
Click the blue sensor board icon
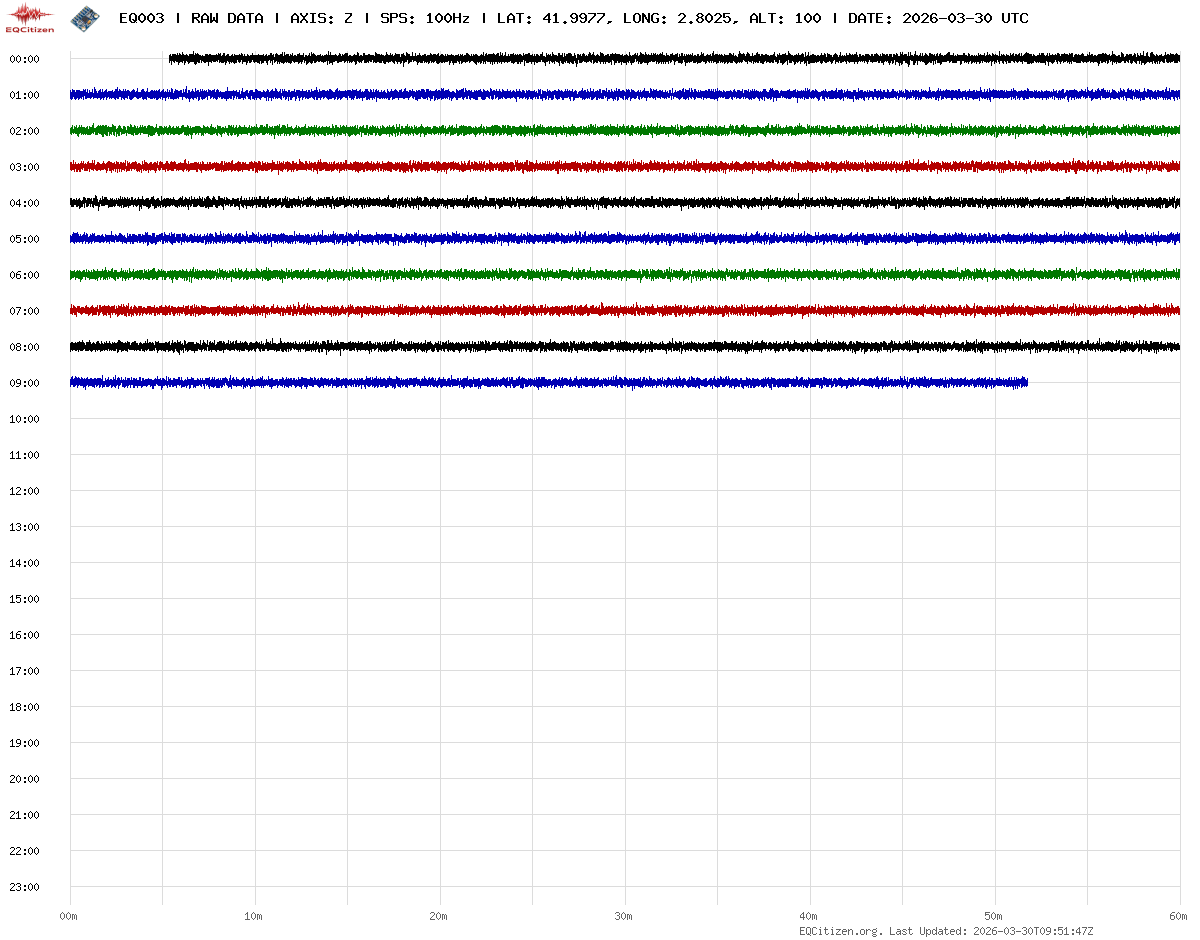(85, 17)
